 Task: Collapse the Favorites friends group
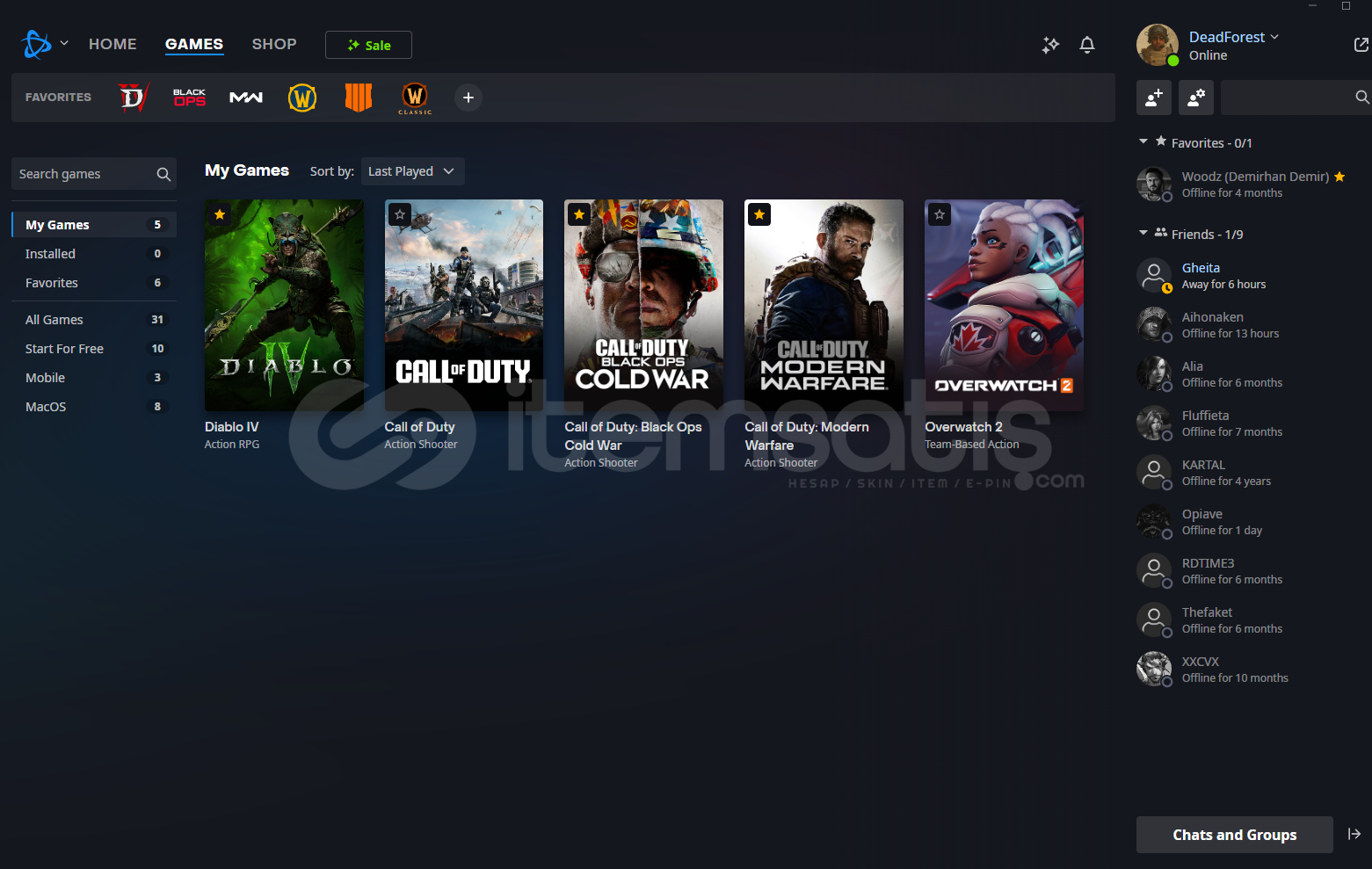(1143, 141)
